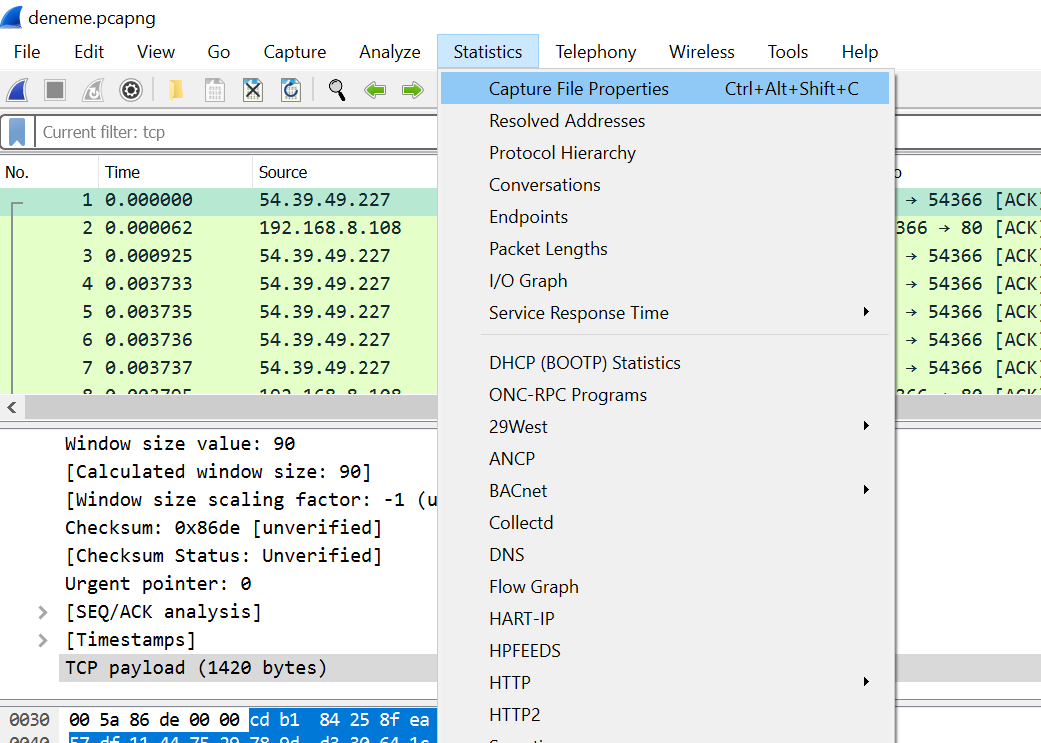Image resolution: width=1041 pixels, height=743 pixels.
Task: Select HPFEEDS statistics entry
Action: (665, 651)
